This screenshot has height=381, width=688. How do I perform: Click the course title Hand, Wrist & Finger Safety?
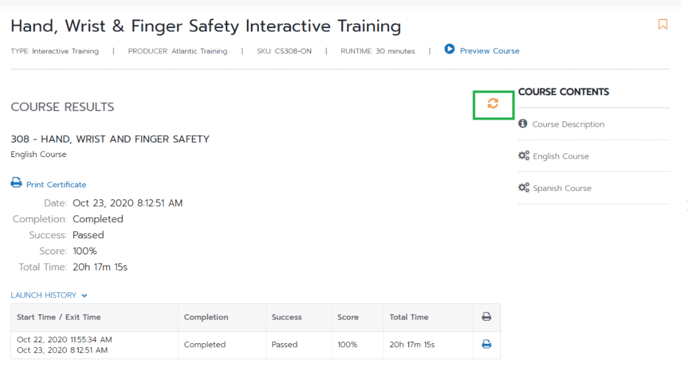click(206, 26)
